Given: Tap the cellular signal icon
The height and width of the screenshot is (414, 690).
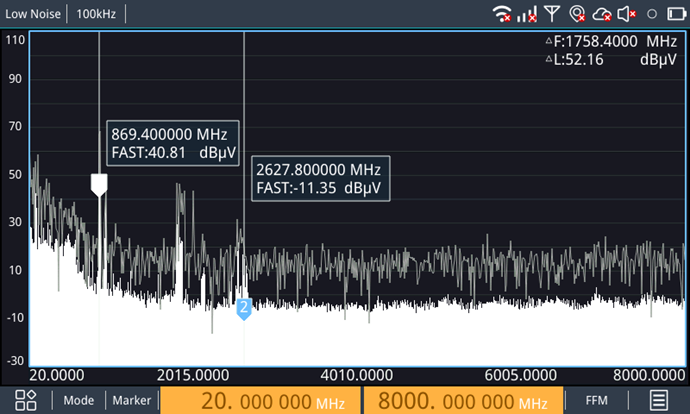Looking at the screenshot, I should pyautogui.click(x=527, y=14).
